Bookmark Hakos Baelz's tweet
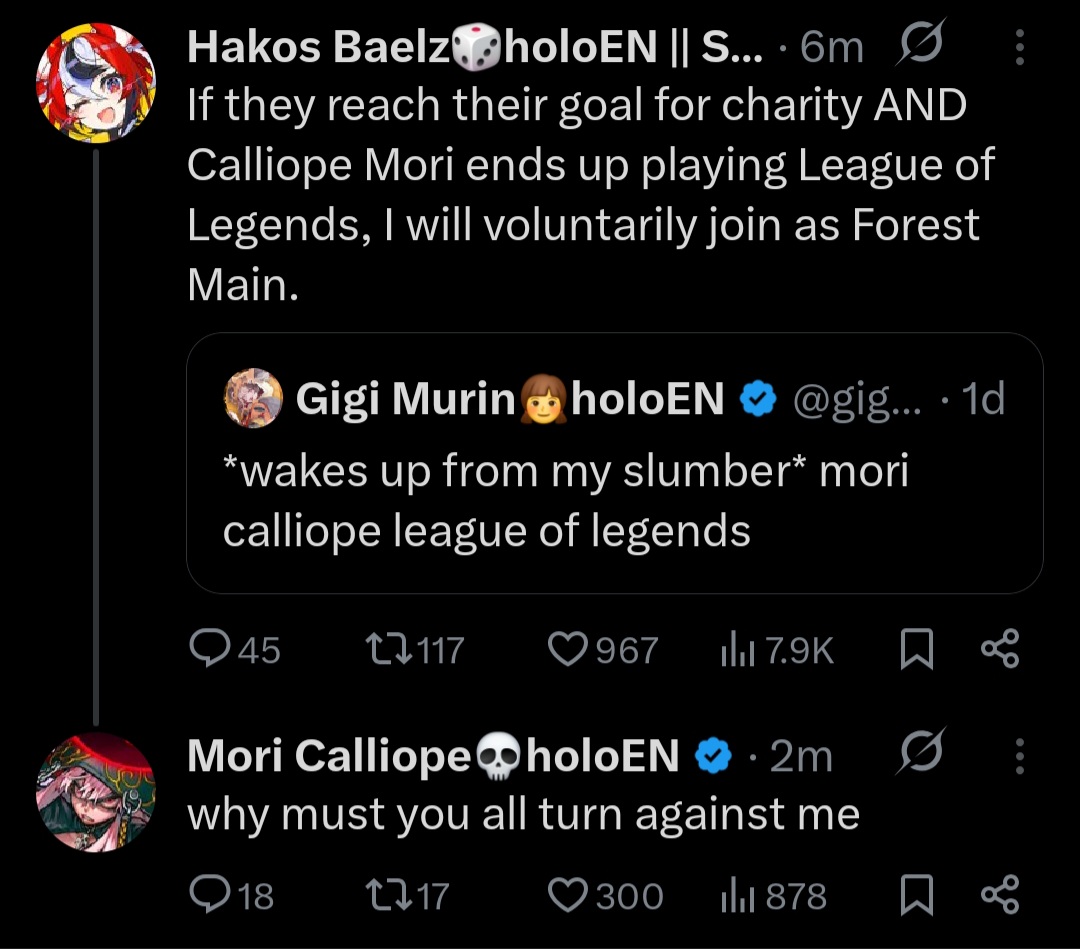Viewport: 1080px width, 949px height. [916, 651]
